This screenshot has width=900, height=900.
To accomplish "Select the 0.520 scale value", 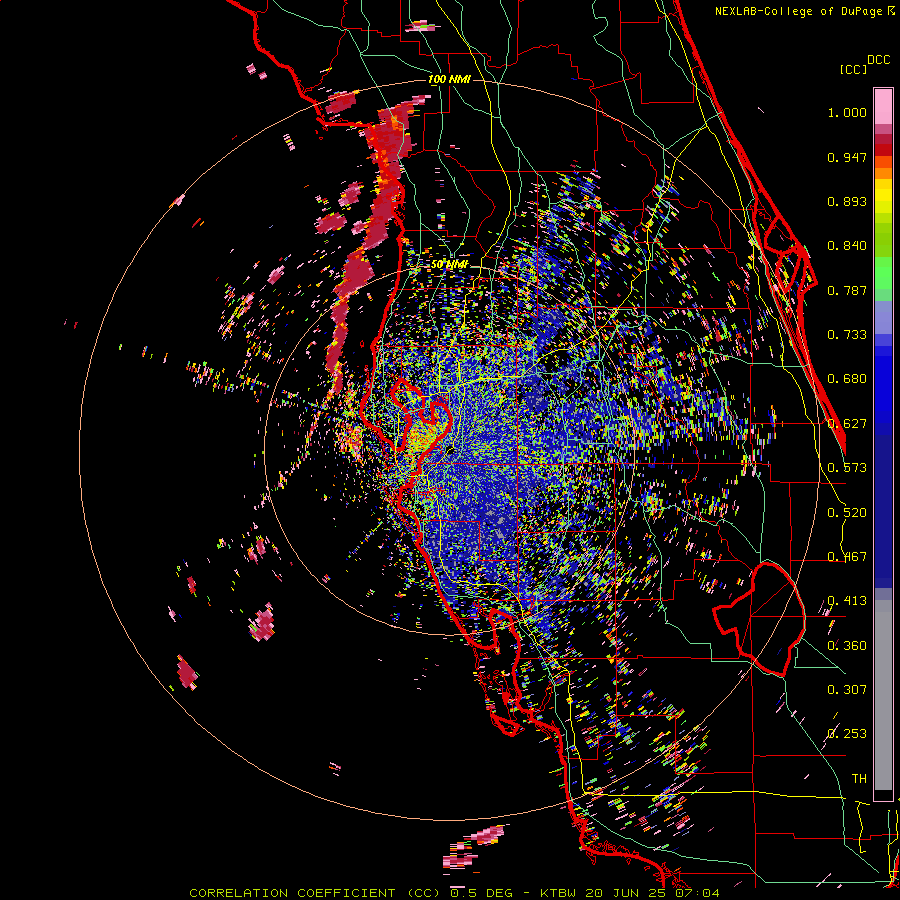I will click(x=847, y=513).
